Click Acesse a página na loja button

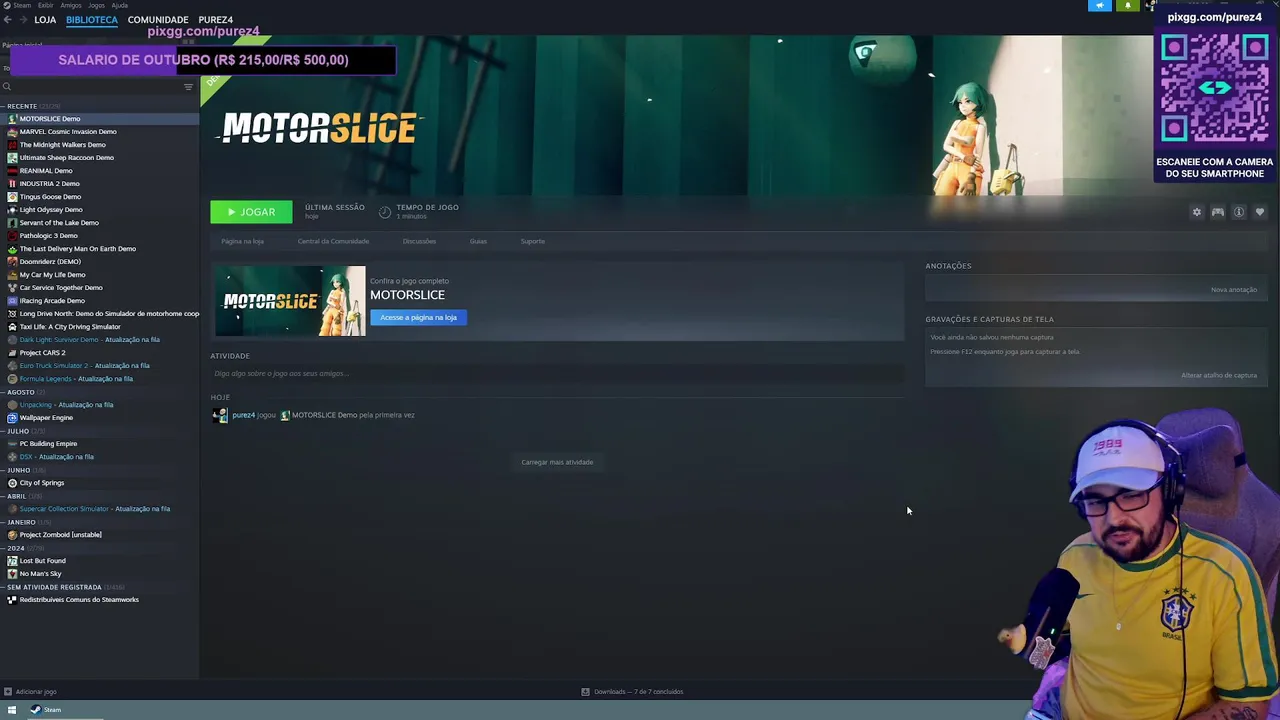click(x=418, y=318)
